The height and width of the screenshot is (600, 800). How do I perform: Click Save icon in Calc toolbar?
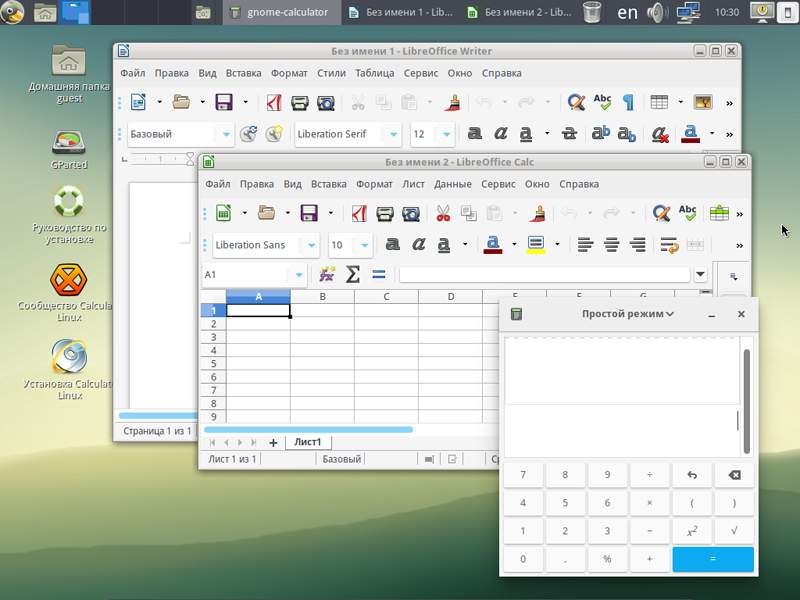309,213
